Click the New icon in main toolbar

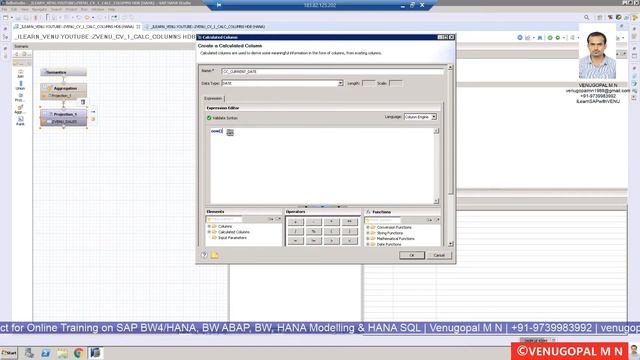6,18
